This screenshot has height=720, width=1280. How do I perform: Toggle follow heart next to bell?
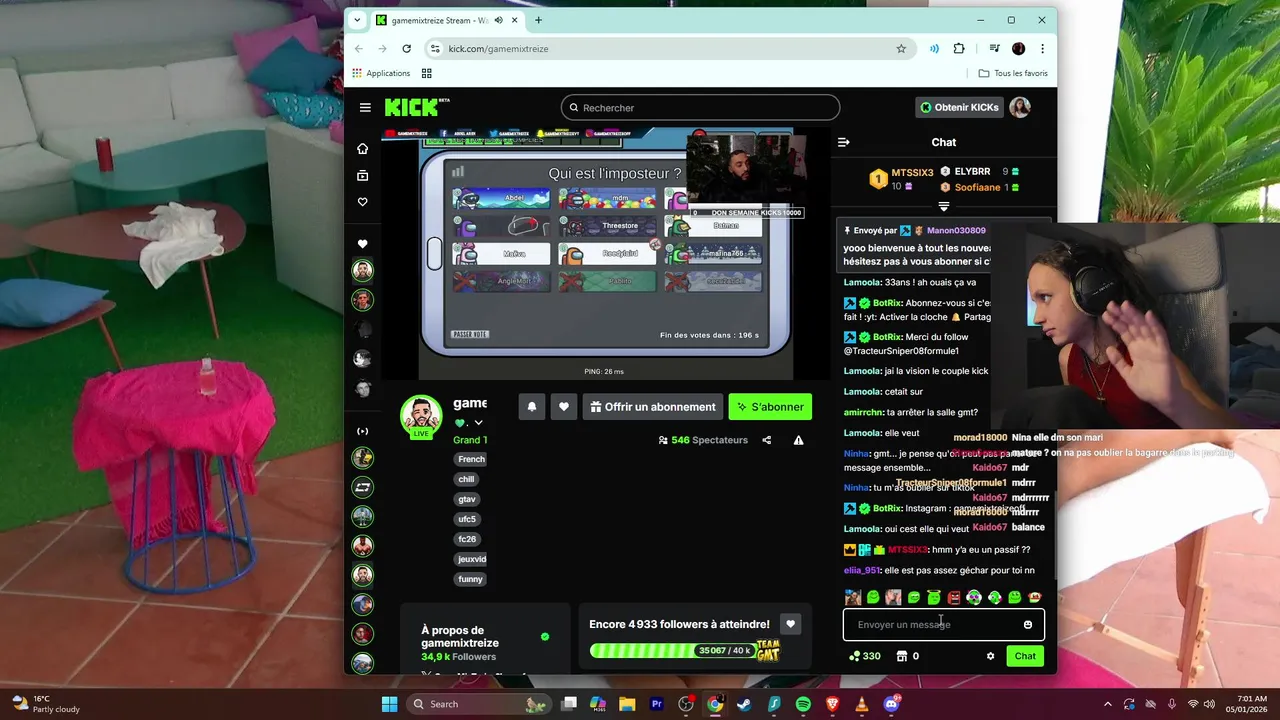tap(564, 407)
